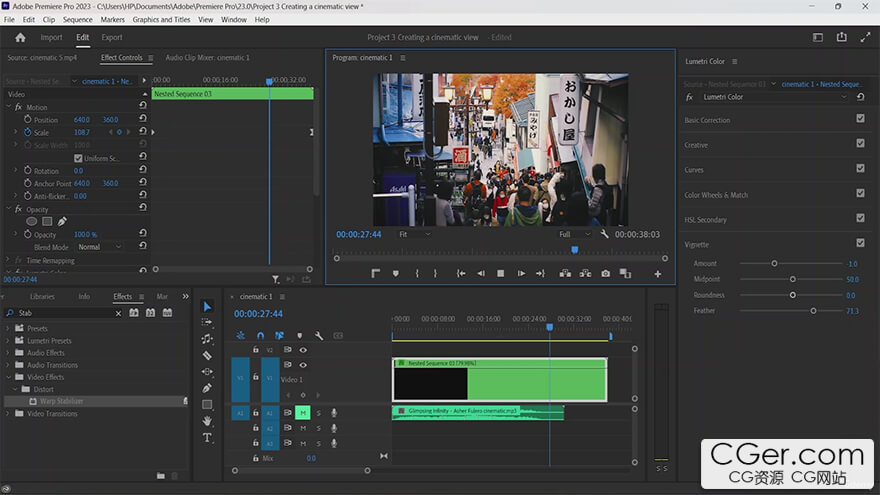The width and height of the screenshot is (880, 495).
Task: Unmute audio track A1 with M button
Action: click(x=303, y=413)
